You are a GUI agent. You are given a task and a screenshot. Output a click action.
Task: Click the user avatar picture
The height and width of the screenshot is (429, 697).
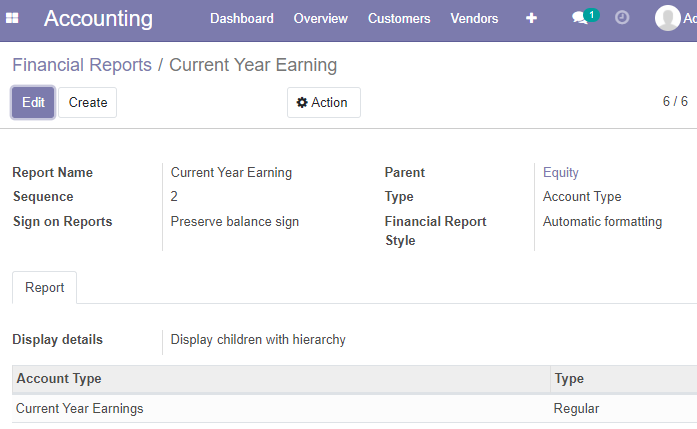click(668, 18)
